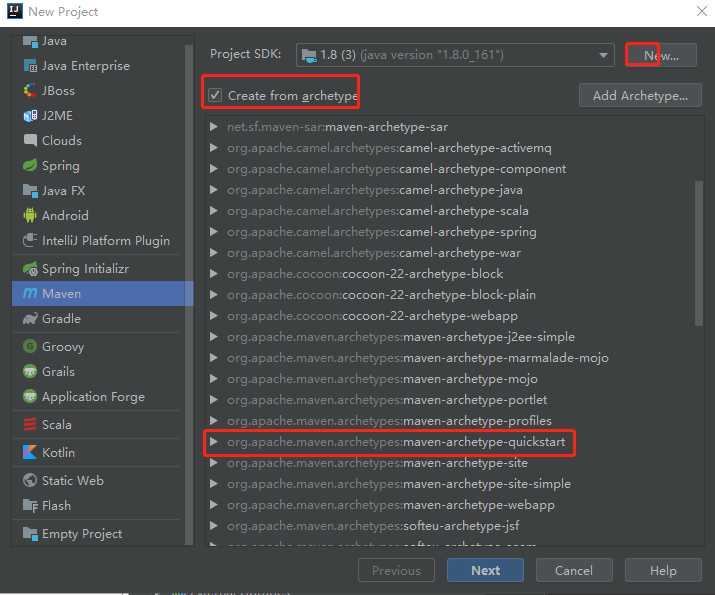The height and width of the screenshot is (595, 715).
Task: Select the Gradle elephant icon
Action: click(31, 319)
